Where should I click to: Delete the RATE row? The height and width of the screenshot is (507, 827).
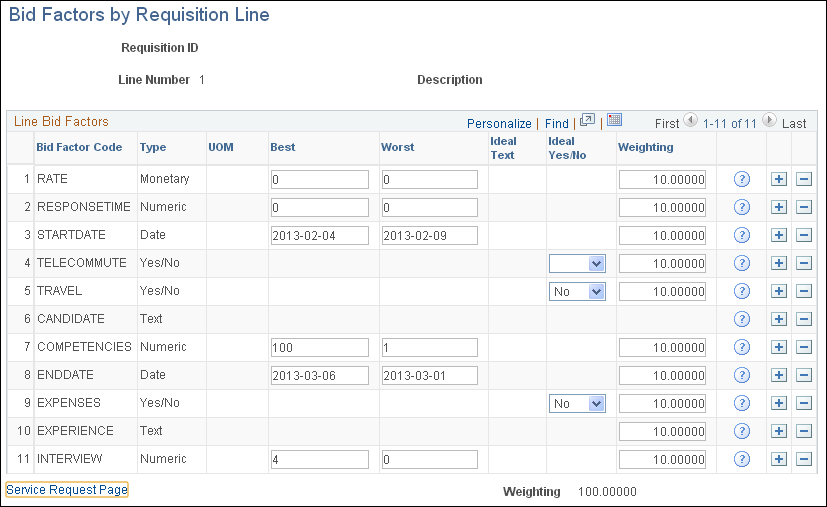point(803,179)
